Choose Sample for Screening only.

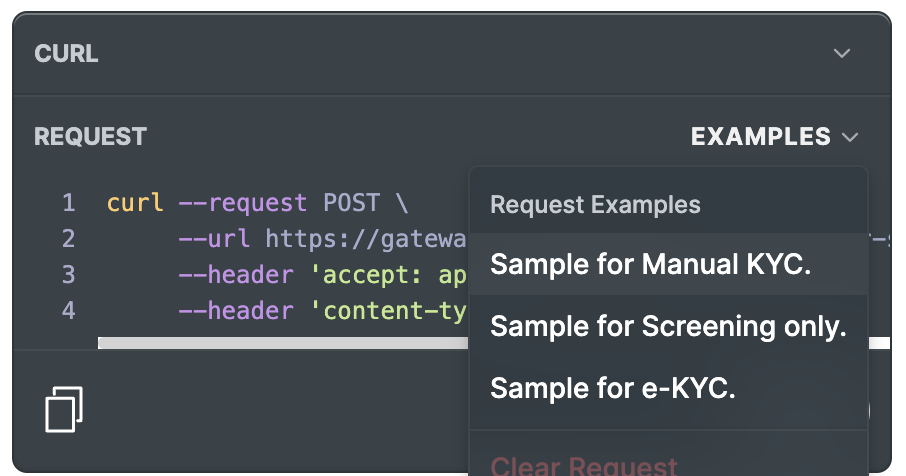coord(668,326)
